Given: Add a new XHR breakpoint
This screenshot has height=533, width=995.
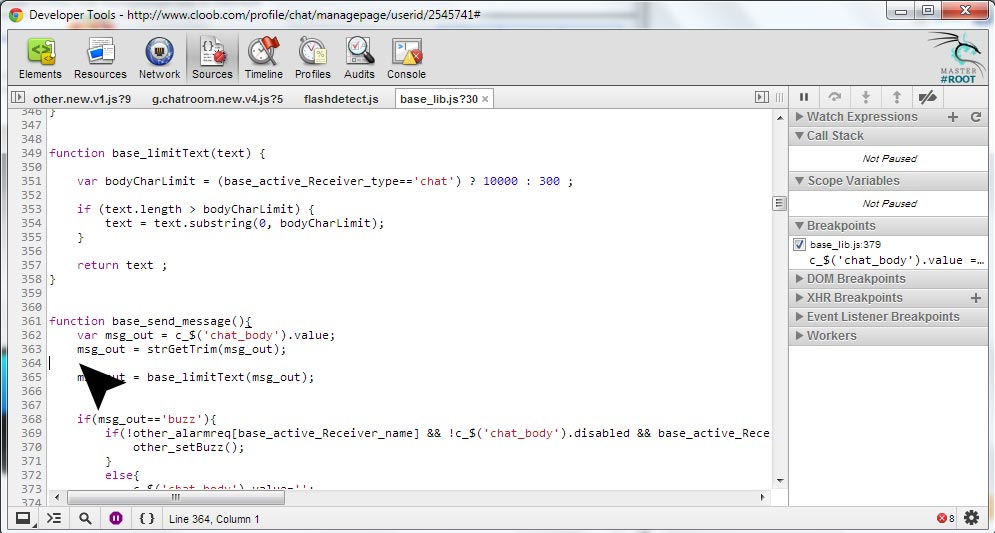Looking at the screenshot, I should point(976,298).
